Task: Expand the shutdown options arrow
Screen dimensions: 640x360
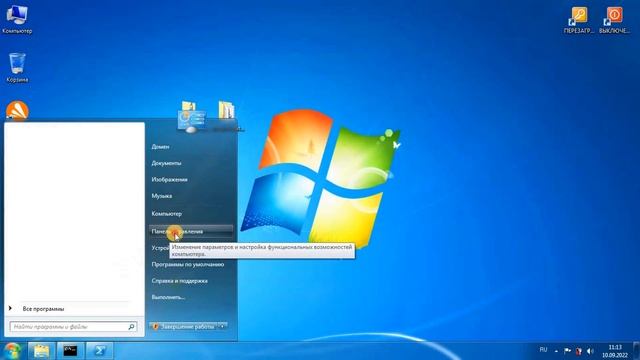Action: pos(222,327)
